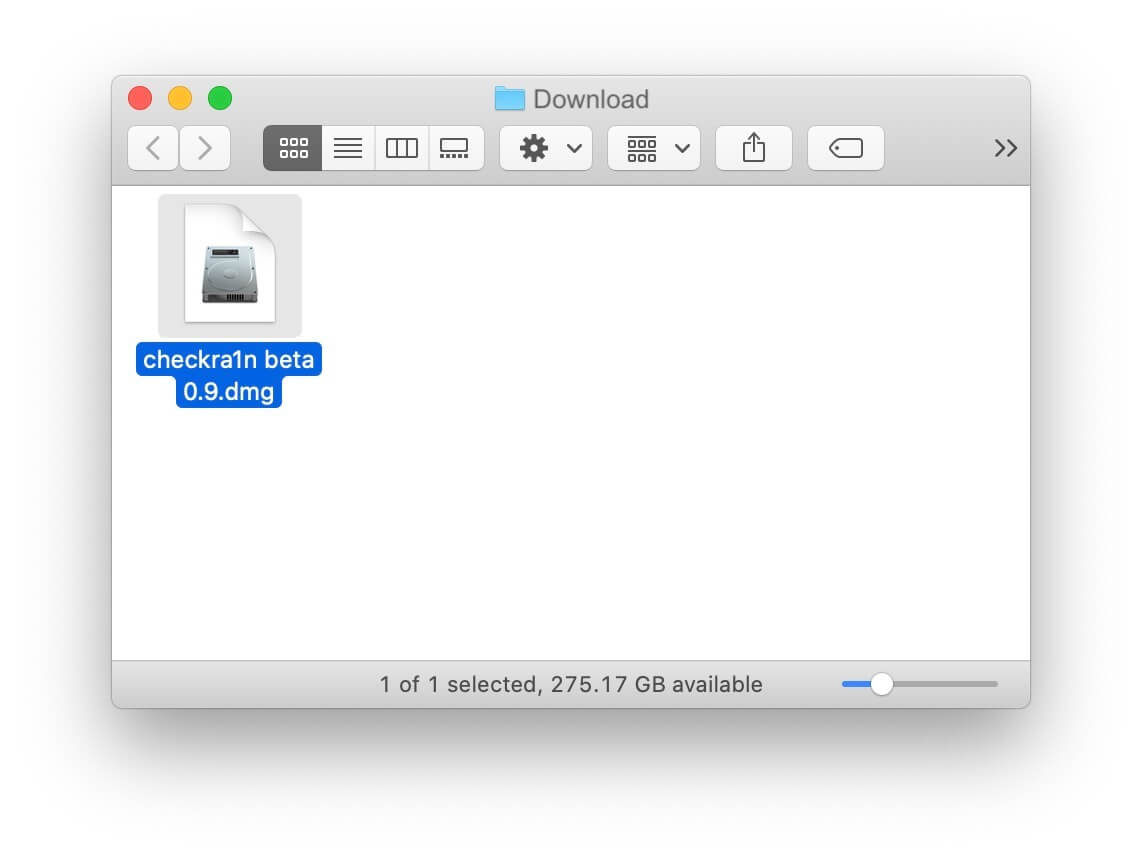
Task: Go back with the left arrow button
Action: click(x=153, y=149)
